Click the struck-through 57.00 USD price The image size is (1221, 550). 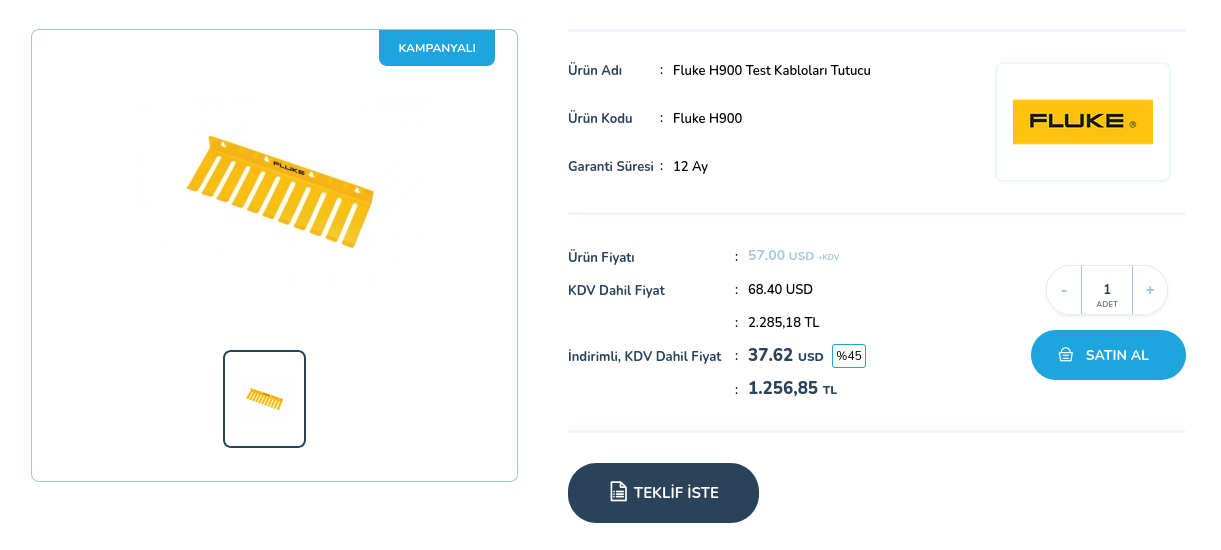point(781,256)
